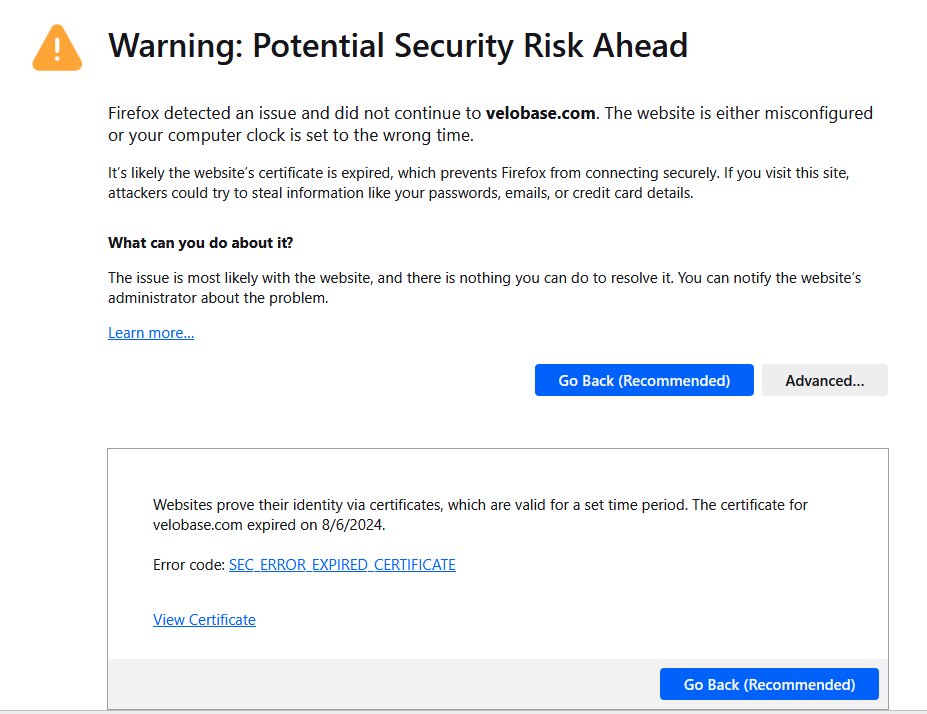Click the top Go Back (Recommended) button
The image size is (927, 714).
pyautogui.click(x=644, y=380)
